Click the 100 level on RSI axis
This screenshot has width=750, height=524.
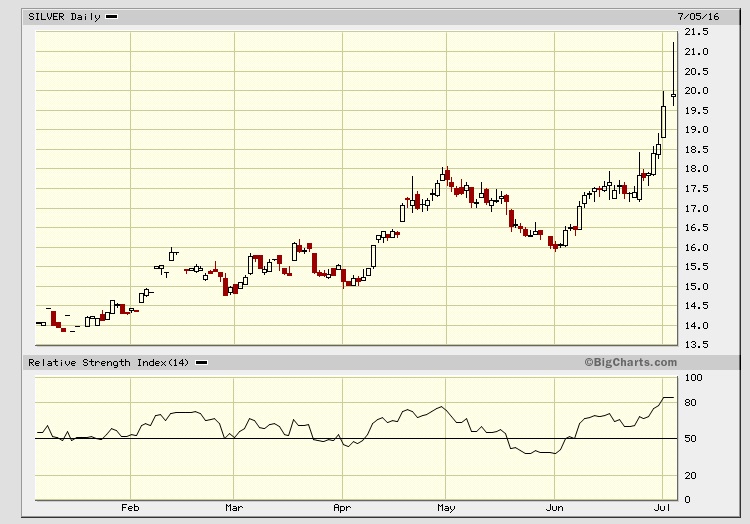click(x=692, y=377)
